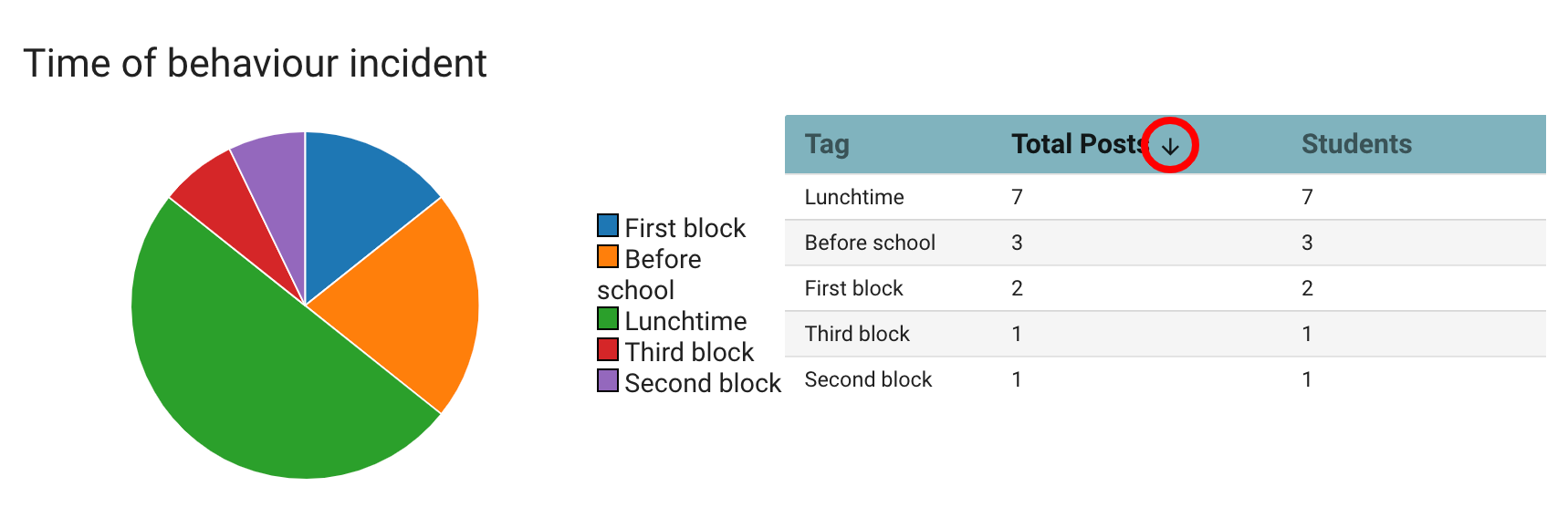Sort table by the Tag column header
The height and width of the screenshot is (518, 1568).
(x=827, y=144)
